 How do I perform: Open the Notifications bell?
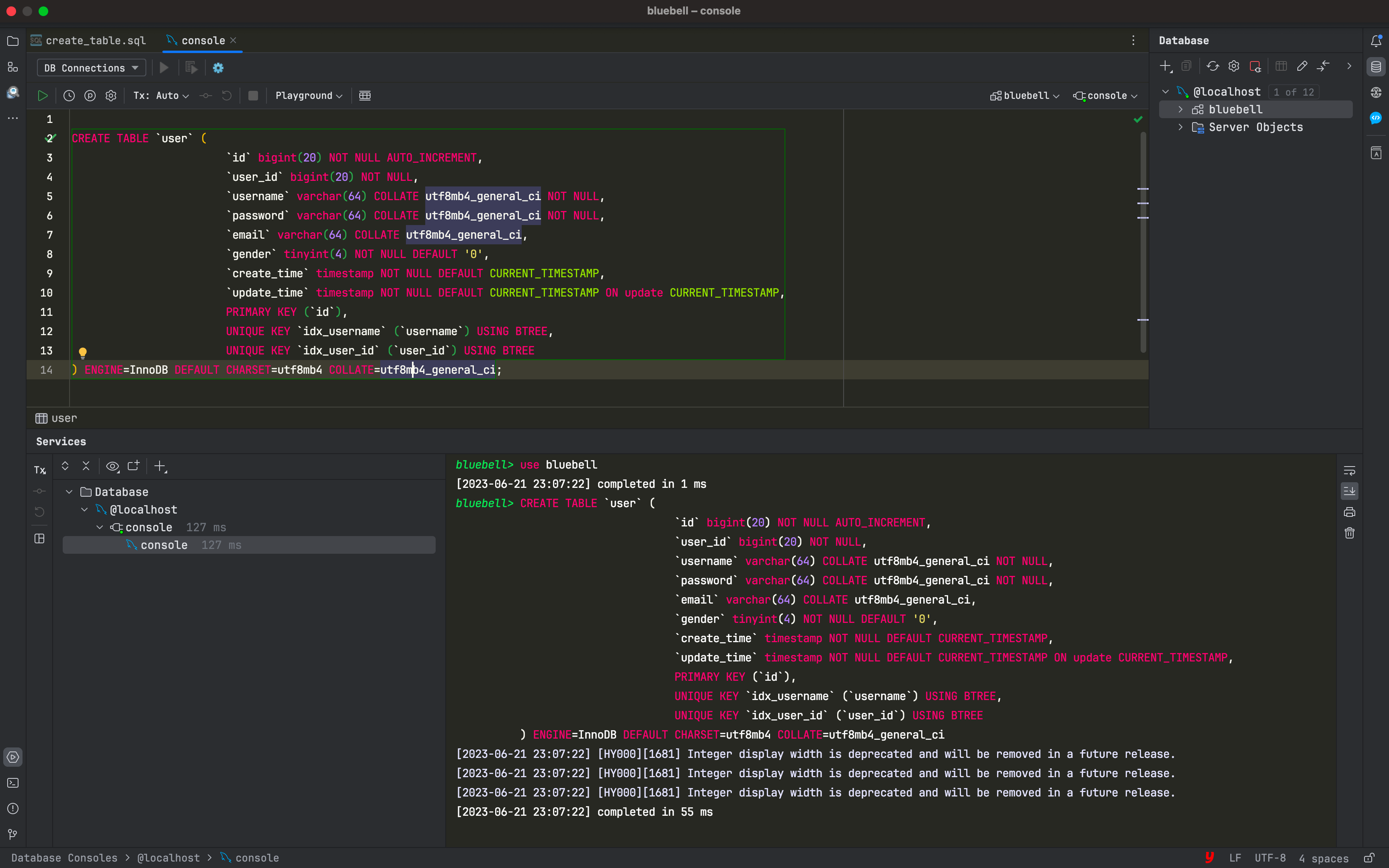pyautogui.click(x=1376, y=41)
